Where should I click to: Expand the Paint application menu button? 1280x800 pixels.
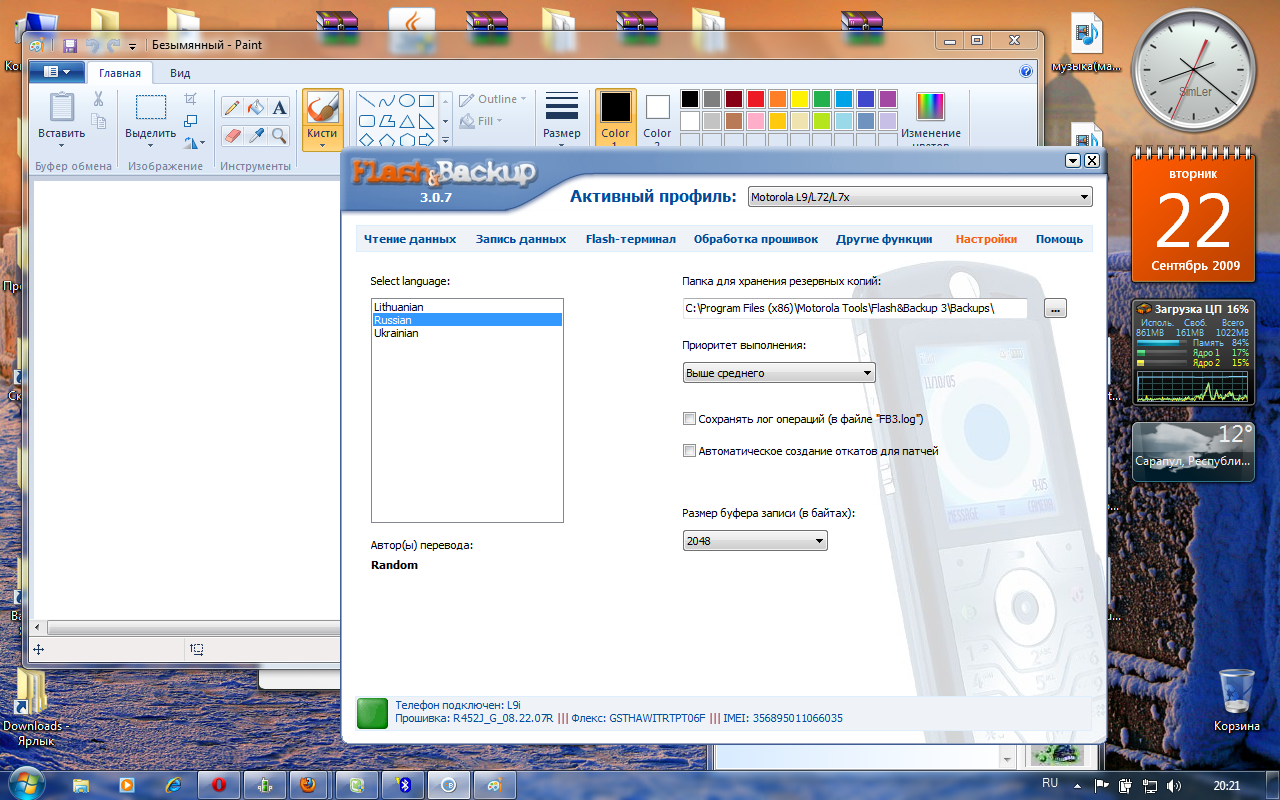click(56, 72)
